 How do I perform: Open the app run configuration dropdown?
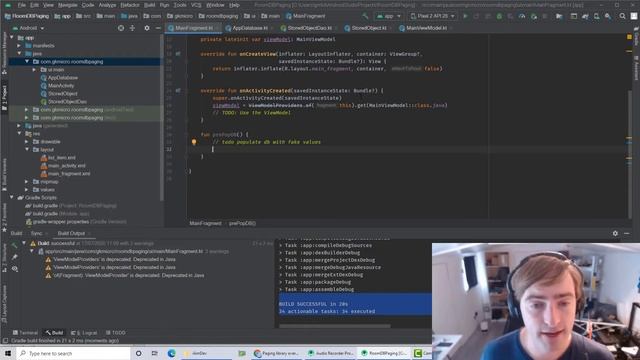click(x=389, y=16)
